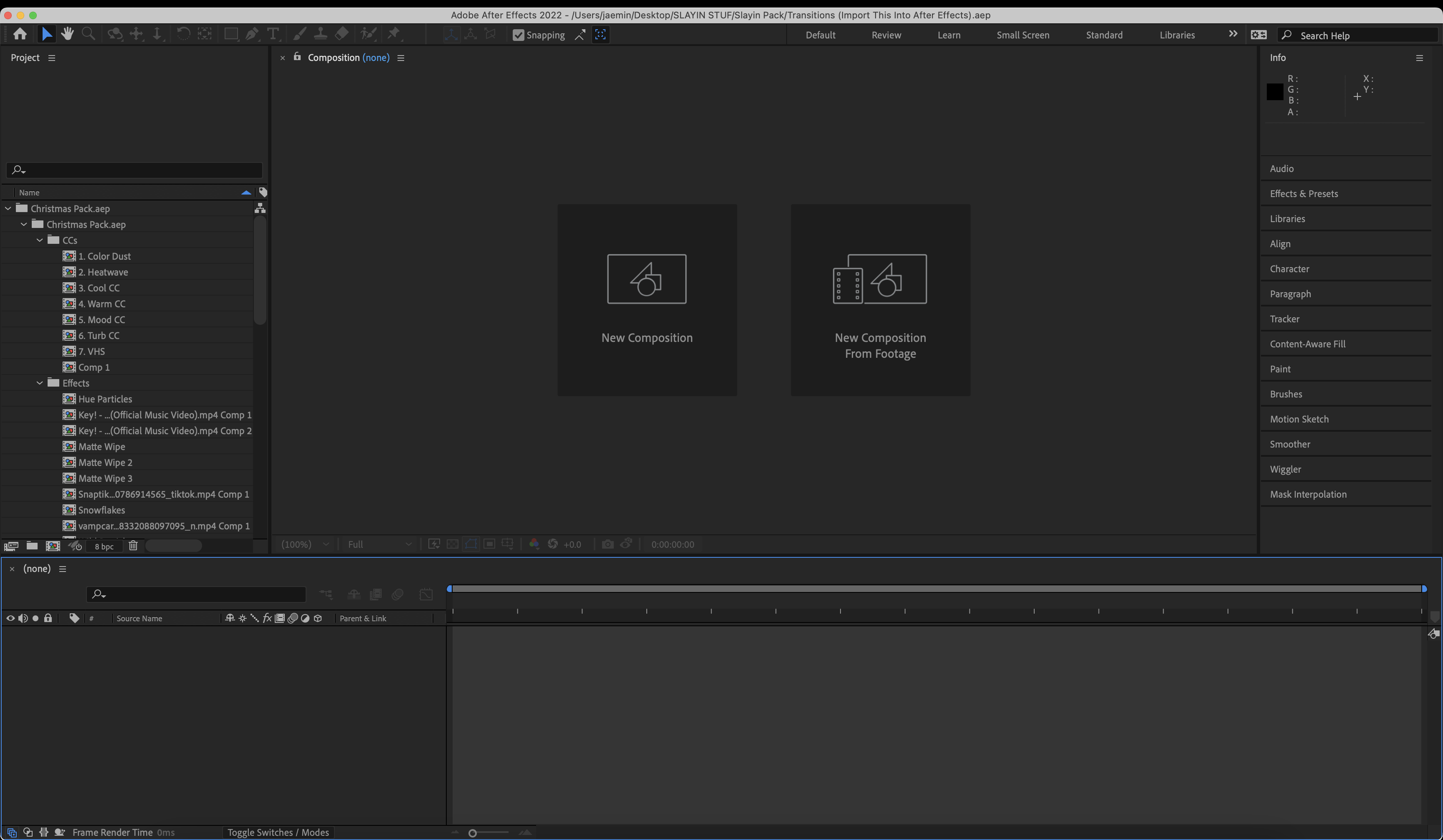Take a Snapshot in the Composition panel

pos(608,544)
